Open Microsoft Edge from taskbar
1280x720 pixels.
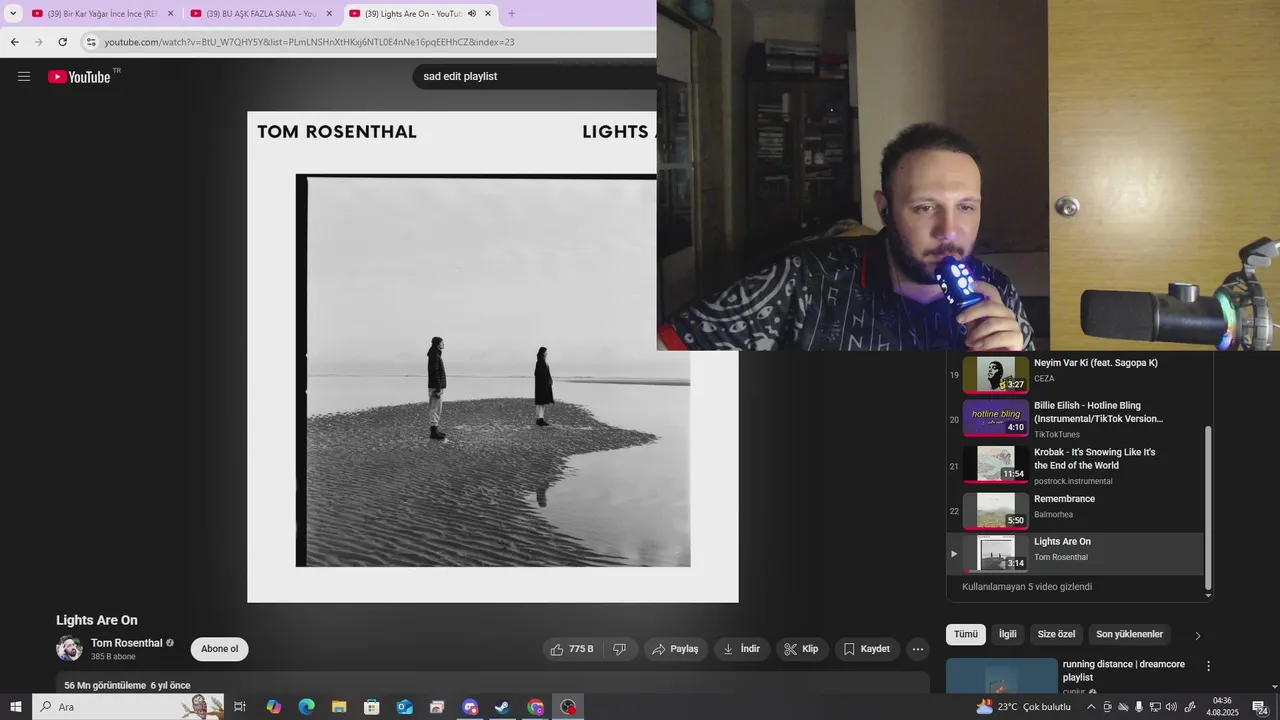[x=307, y=707]
